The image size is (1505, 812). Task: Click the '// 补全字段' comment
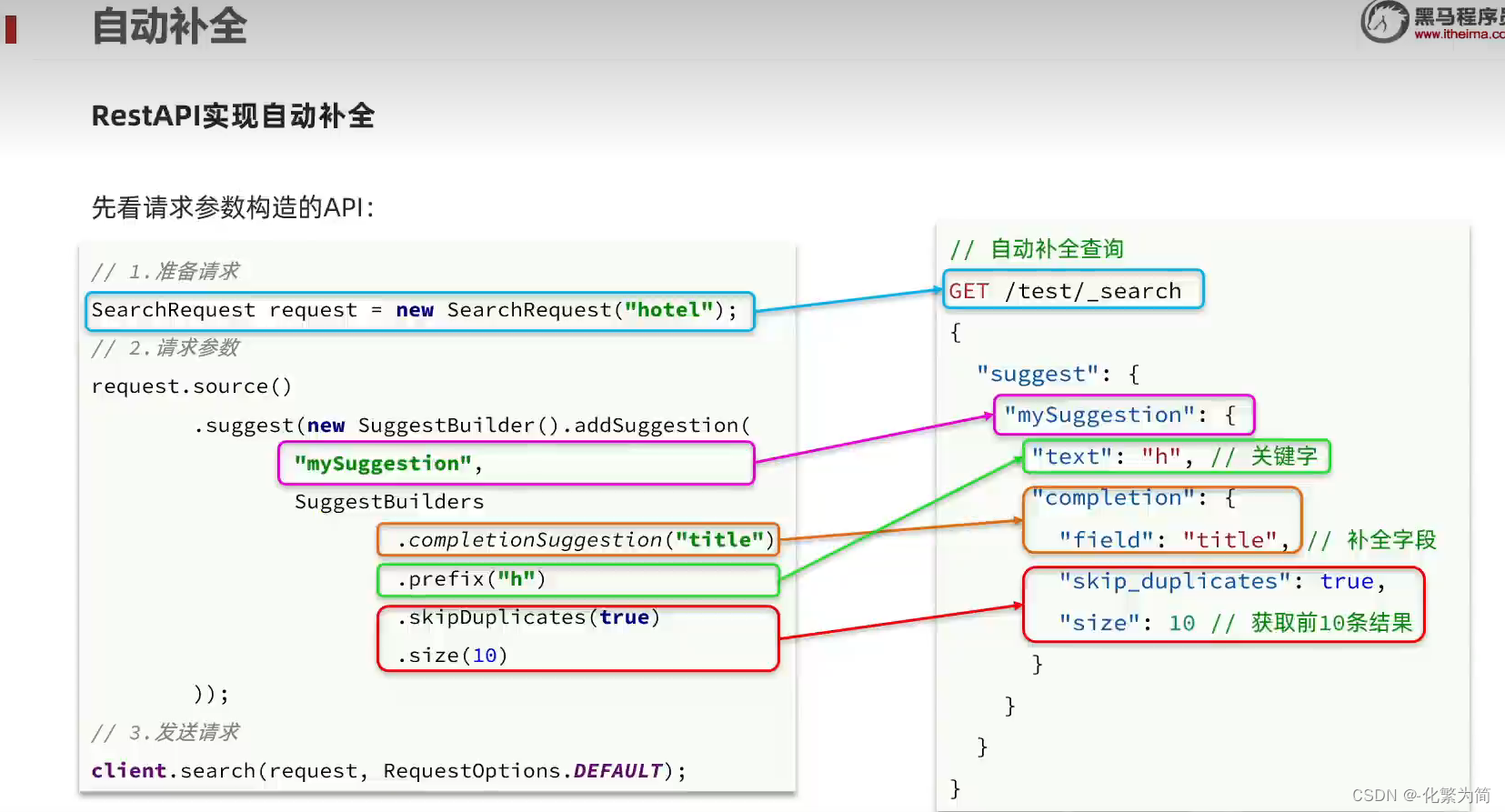click(1372, 540)
